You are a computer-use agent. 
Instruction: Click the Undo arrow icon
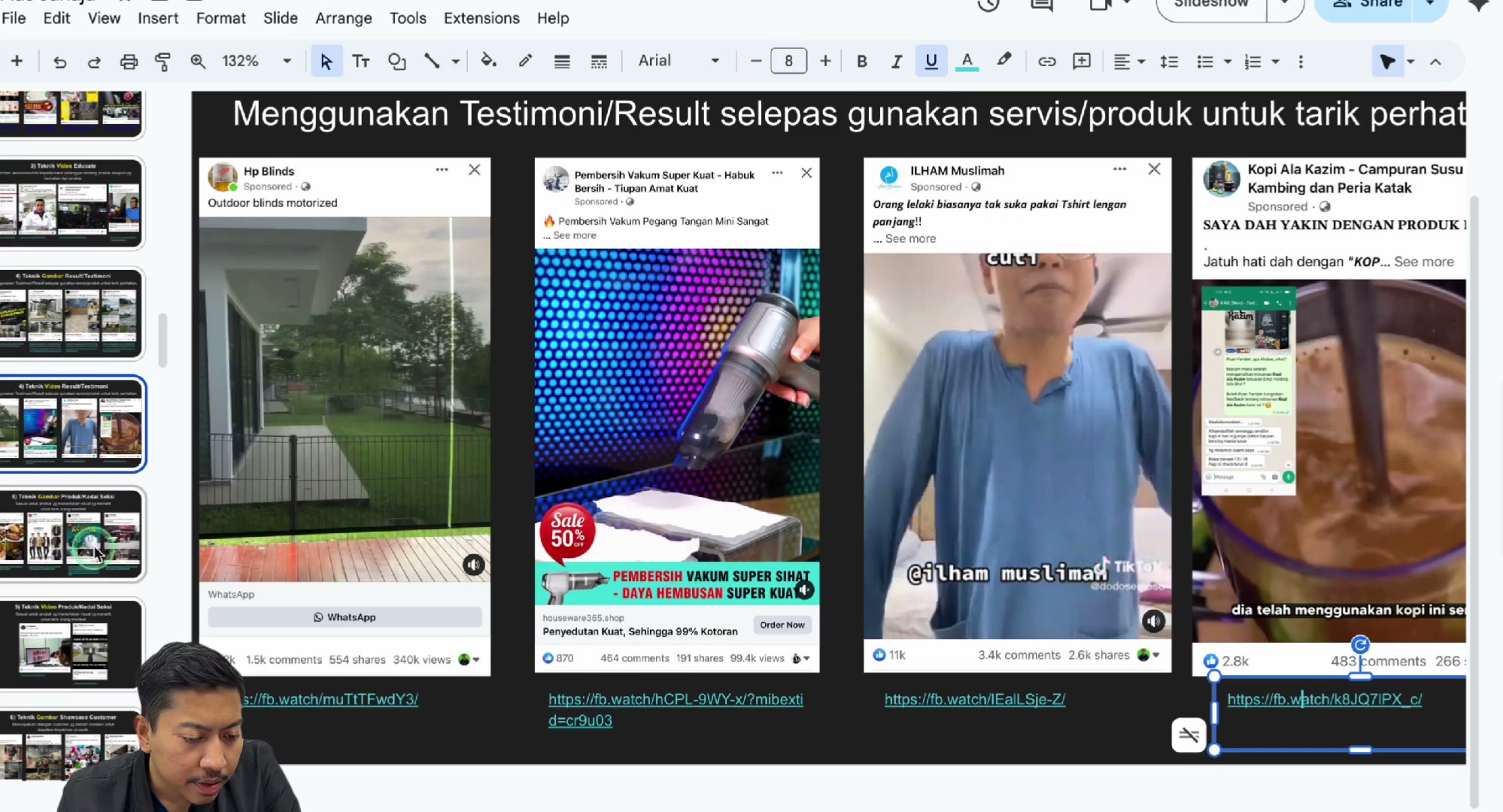coord(60,62)
